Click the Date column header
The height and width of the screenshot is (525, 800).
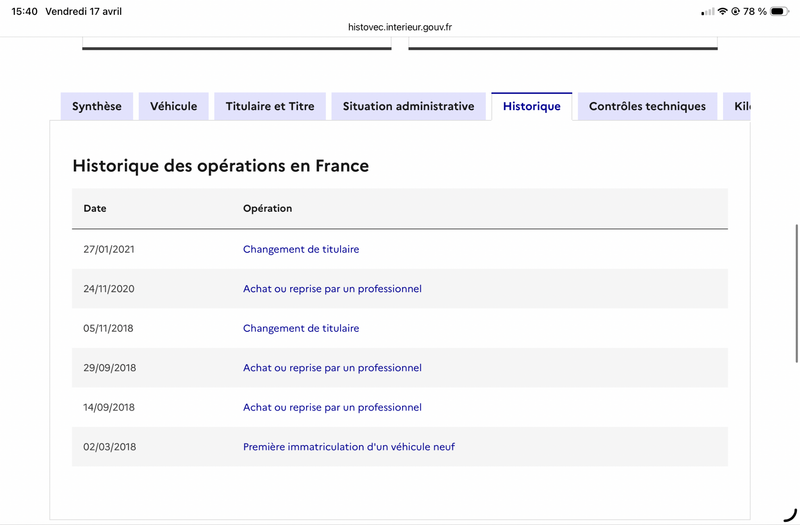tap(95, 208)
